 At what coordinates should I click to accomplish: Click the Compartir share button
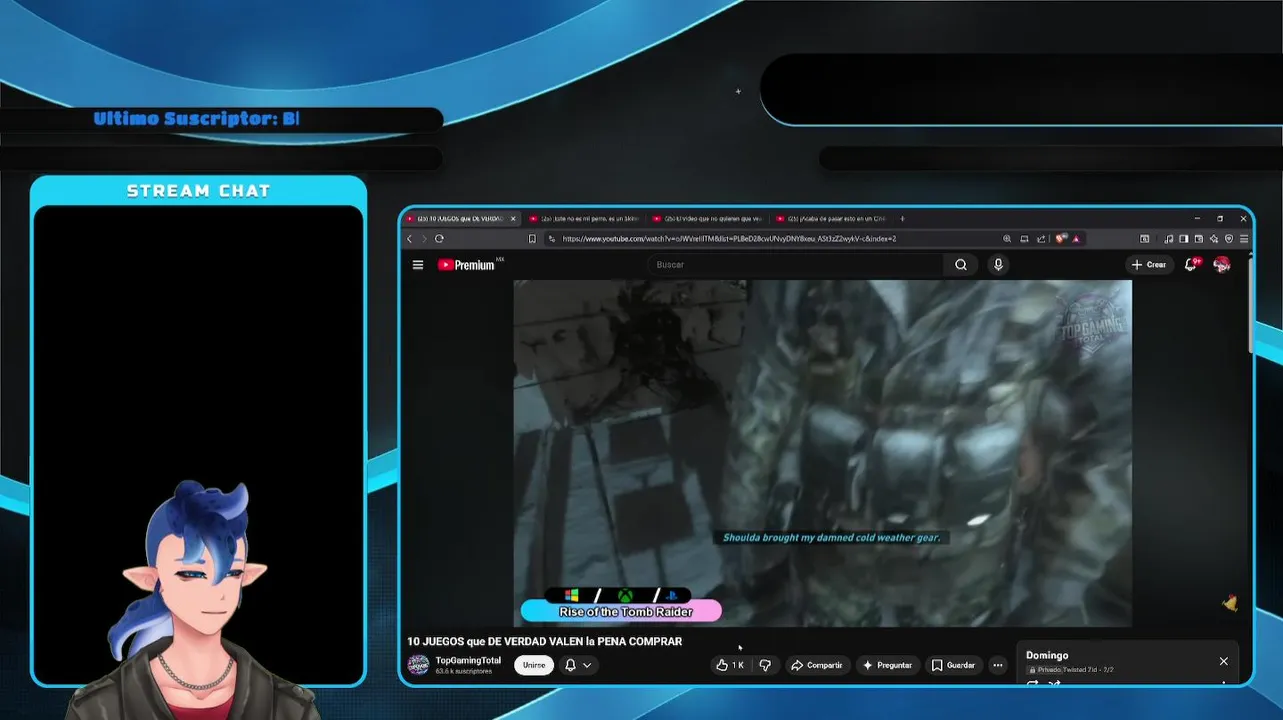tap(816, 665)
